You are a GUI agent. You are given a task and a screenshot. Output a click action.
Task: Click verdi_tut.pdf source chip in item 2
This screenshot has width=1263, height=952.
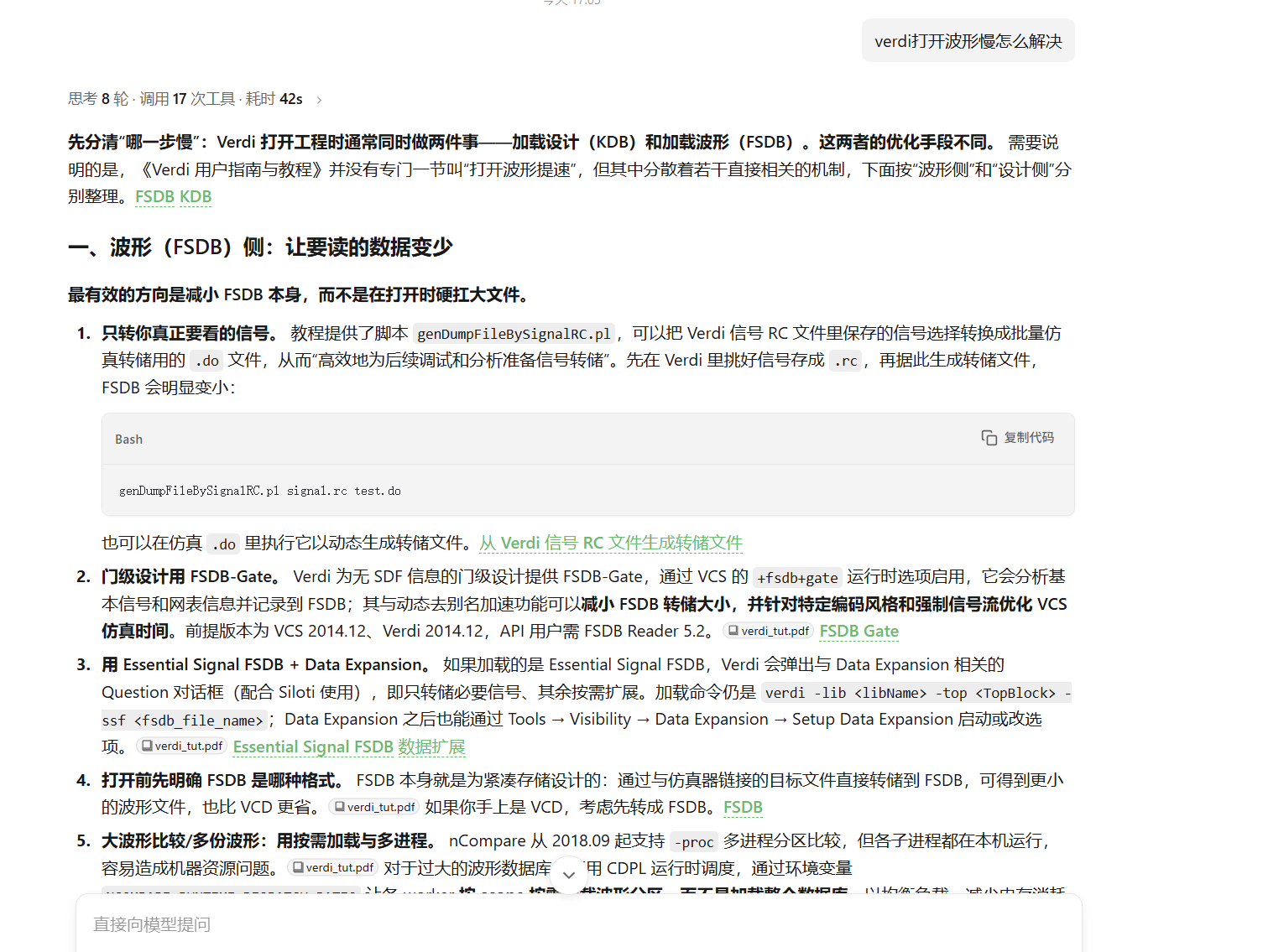point(768,631)
